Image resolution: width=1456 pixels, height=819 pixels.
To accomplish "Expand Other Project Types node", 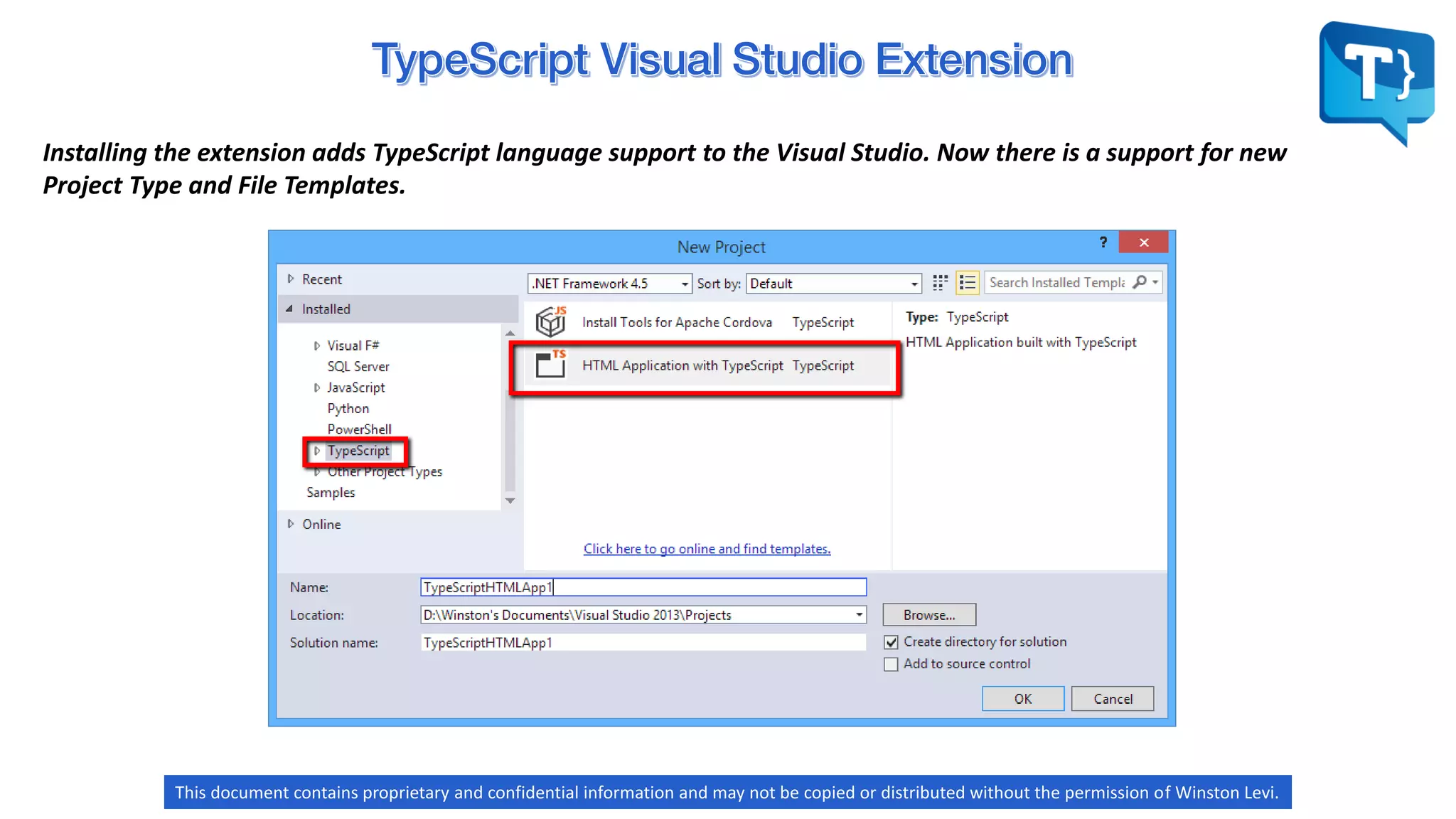I will click(x=317, y=471).
